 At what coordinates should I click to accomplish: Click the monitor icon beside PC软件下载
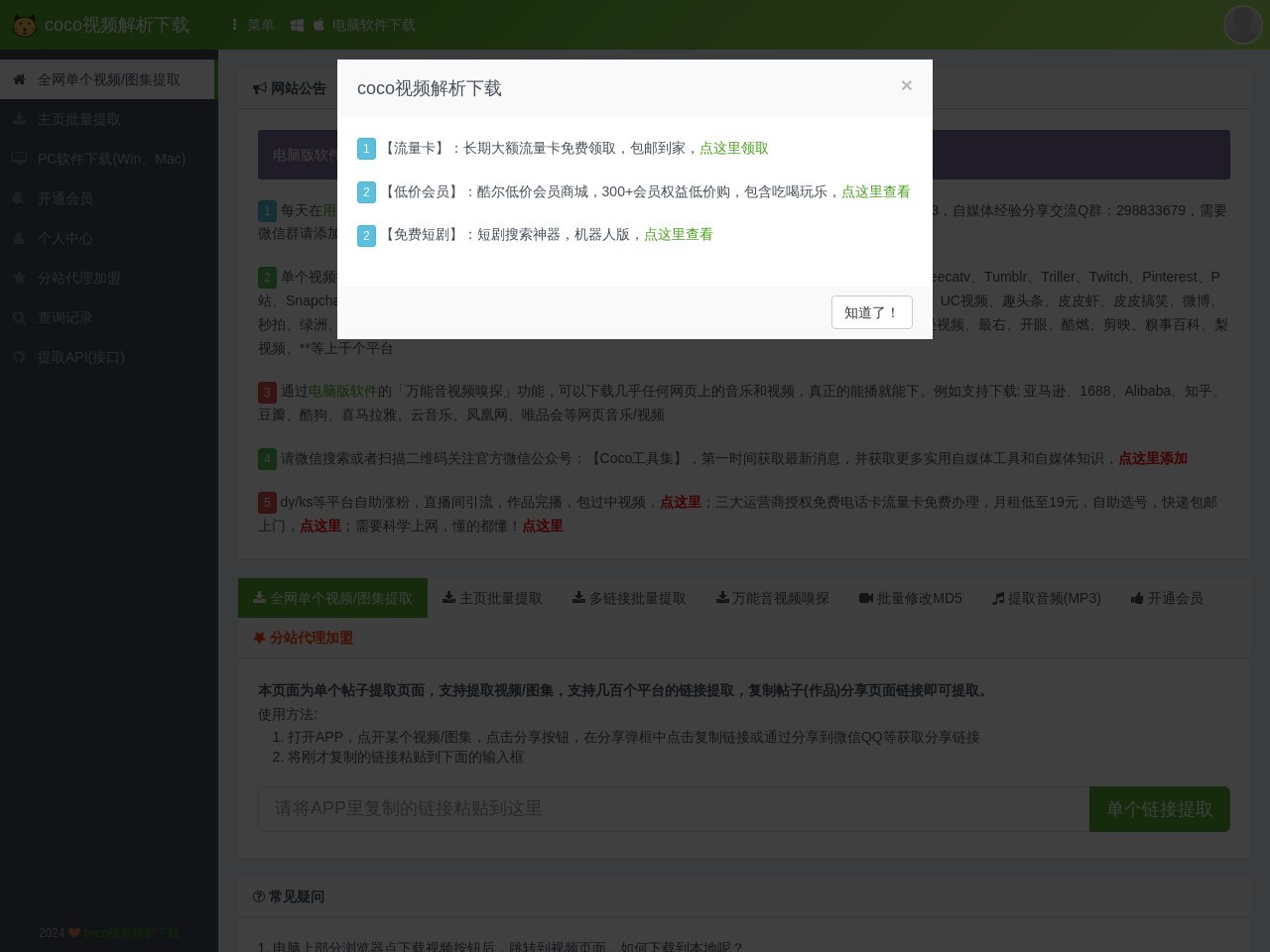[19, 159]
